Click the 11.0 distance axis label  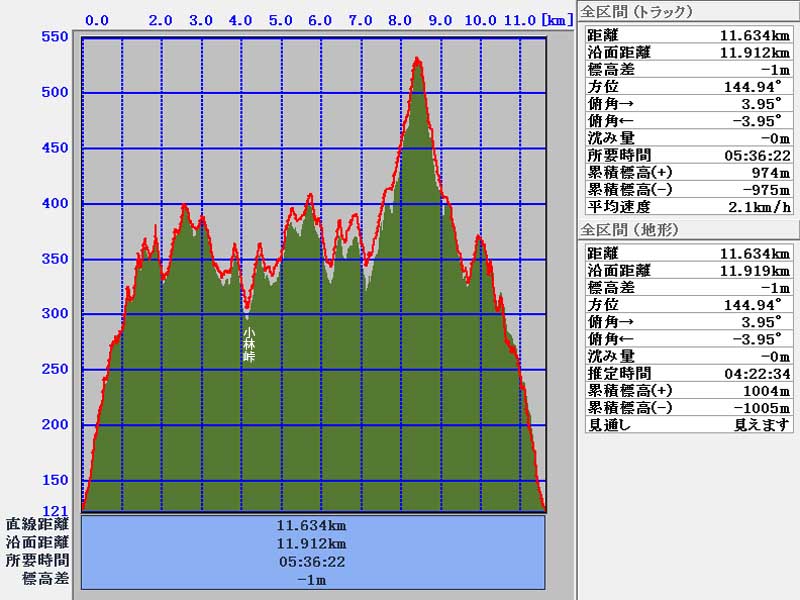click(521, 20)
